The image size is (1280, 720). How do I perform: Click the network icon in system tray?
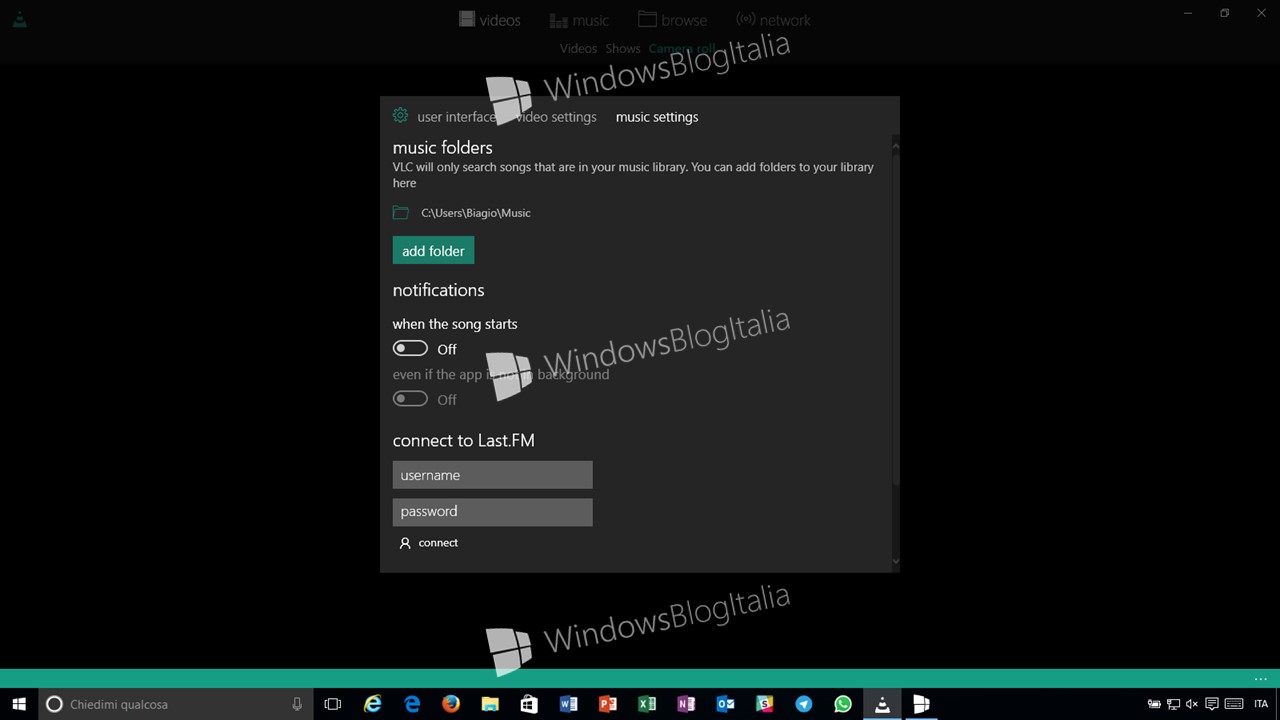point(1173,704)
